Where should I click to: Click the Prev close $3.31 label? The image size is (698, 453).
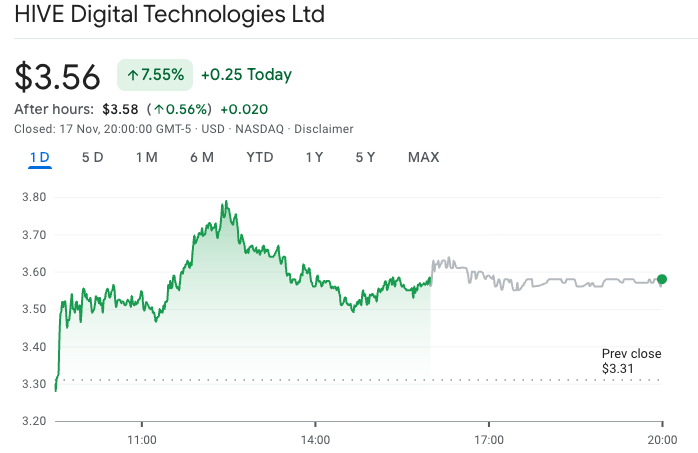[x=631, y=361]
